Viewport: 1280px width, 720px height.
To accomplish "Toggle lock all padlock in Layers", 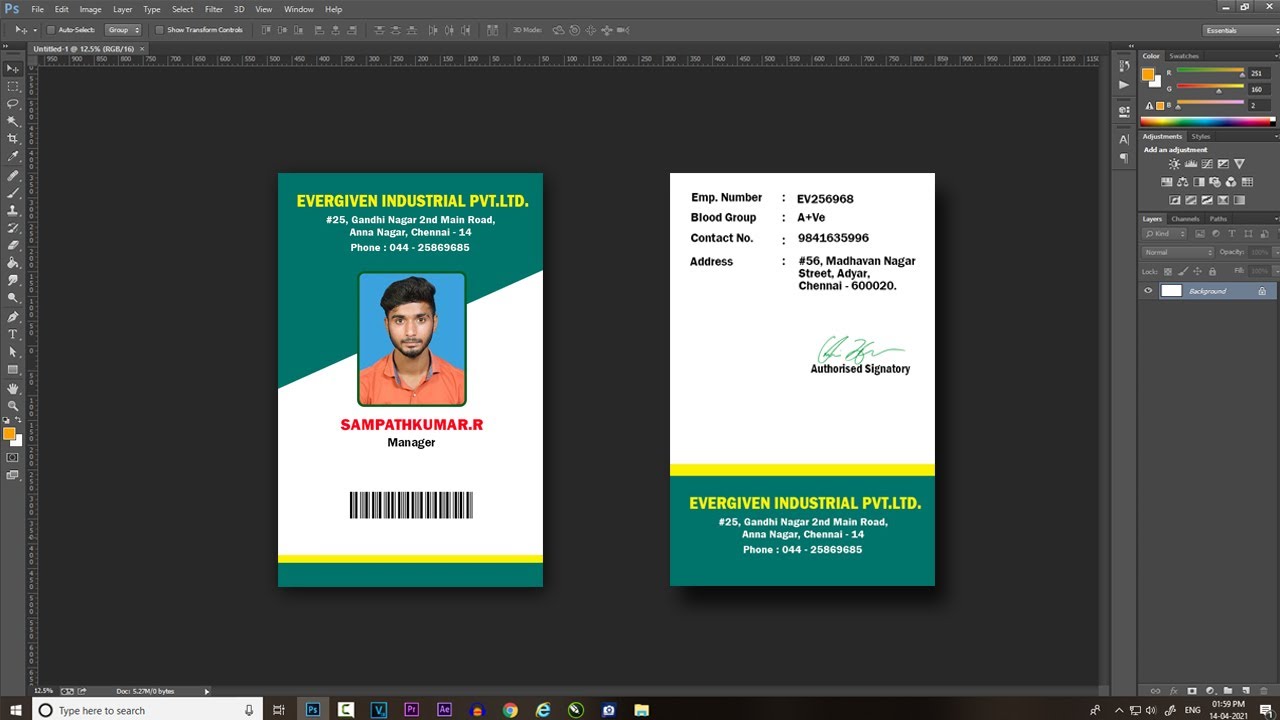I will click(x=1212, y=271).
